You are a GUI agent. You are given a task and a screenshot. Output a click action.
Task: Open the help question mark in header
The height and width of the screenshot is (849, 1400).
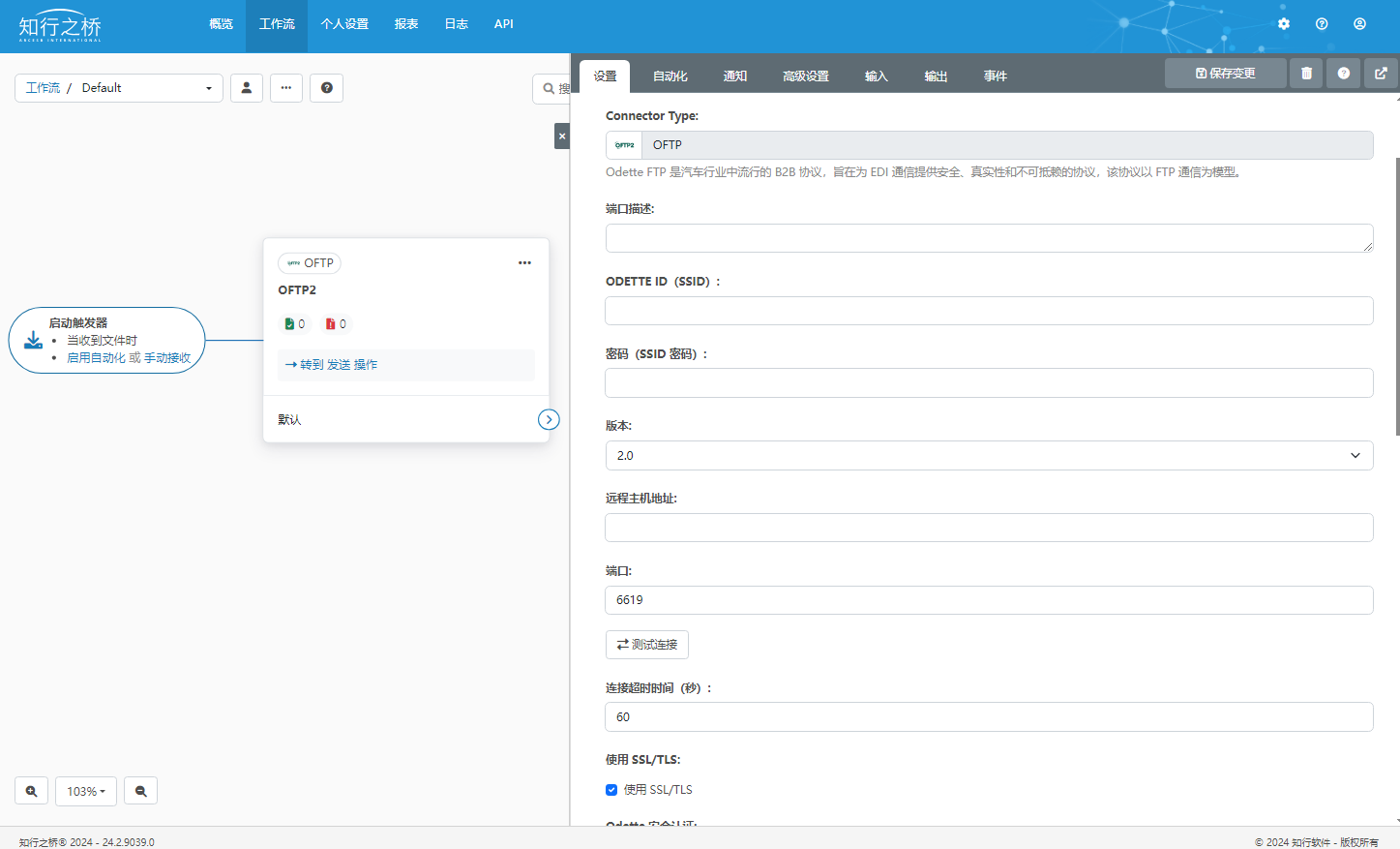point(1321,24)
